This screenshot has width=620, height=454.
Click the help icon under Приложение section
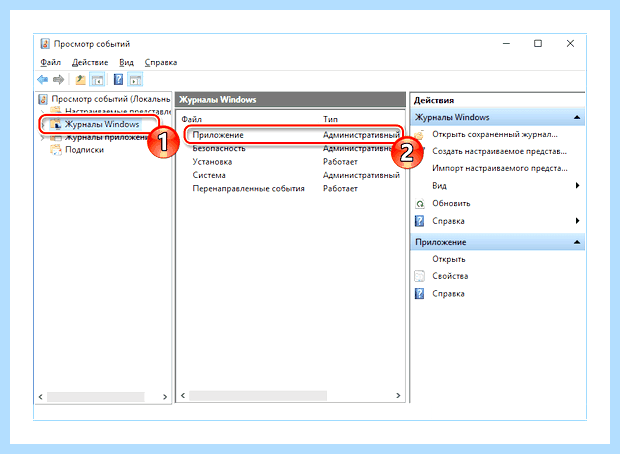[419, 293]
